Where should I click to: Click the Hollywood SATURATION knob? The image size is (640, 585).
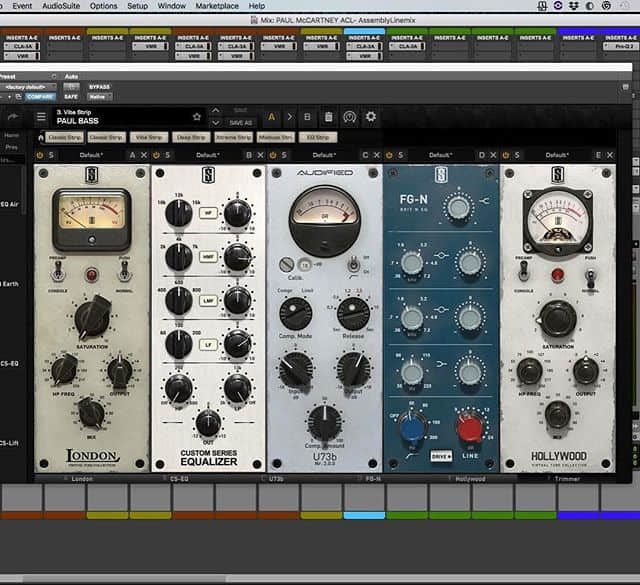click(x=558, y=320)
